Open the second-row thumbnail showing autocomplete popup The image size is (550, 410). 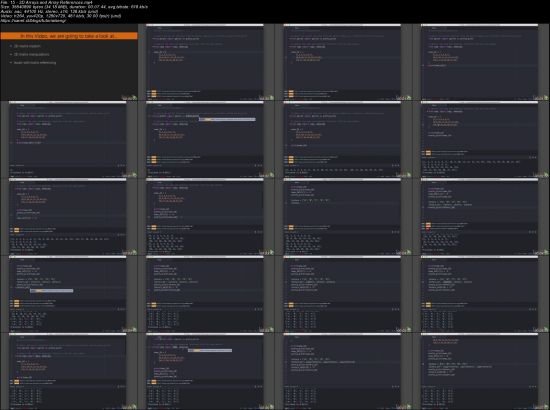coord(206,140)
